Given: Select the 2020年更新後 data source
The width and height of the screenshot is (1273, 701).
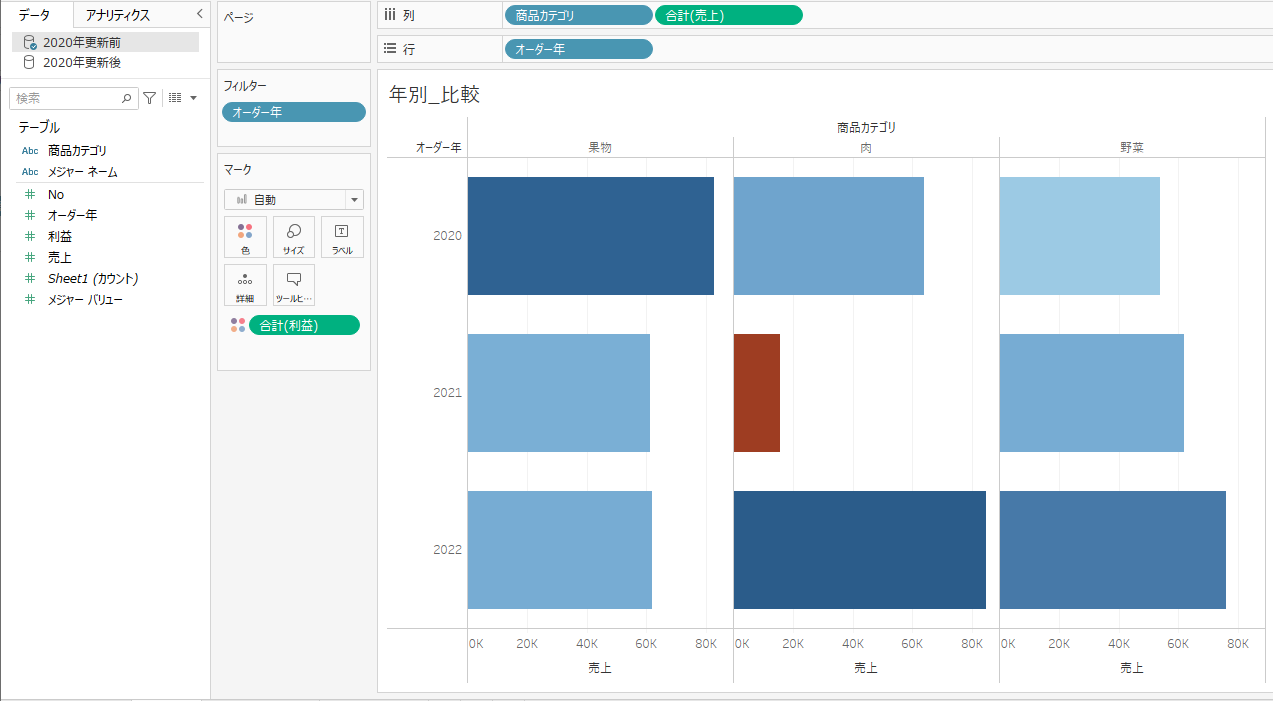Looking at the screenshot, I should coord(81,62).
